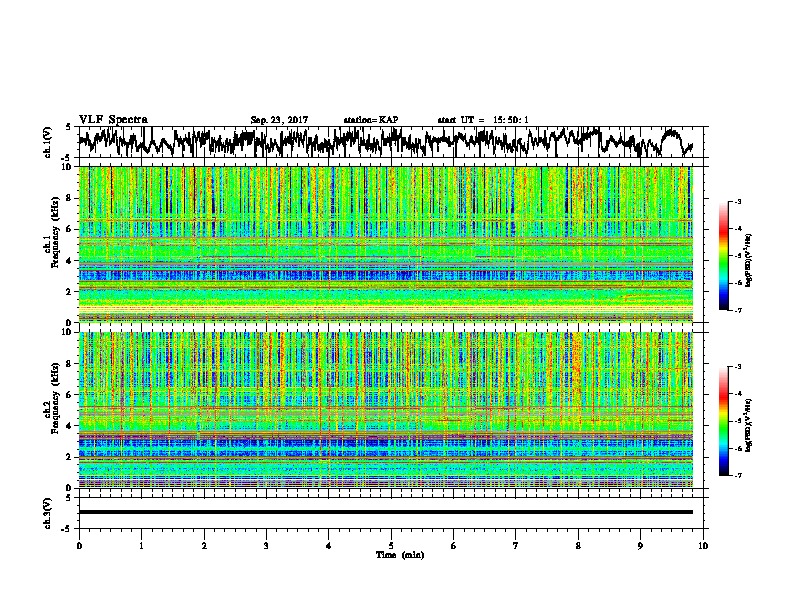
Task: Click time axis tick label "8"
Action: pyautogui.click(x=578, y=546)
